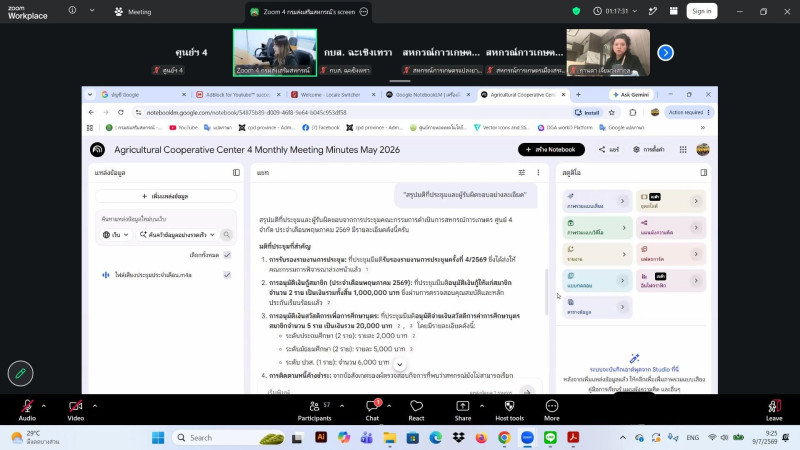Switch to Welcome Locale Switcher tab
This screenshot has width=800, height=450.
pyautogui.click(x=333, y=94)
